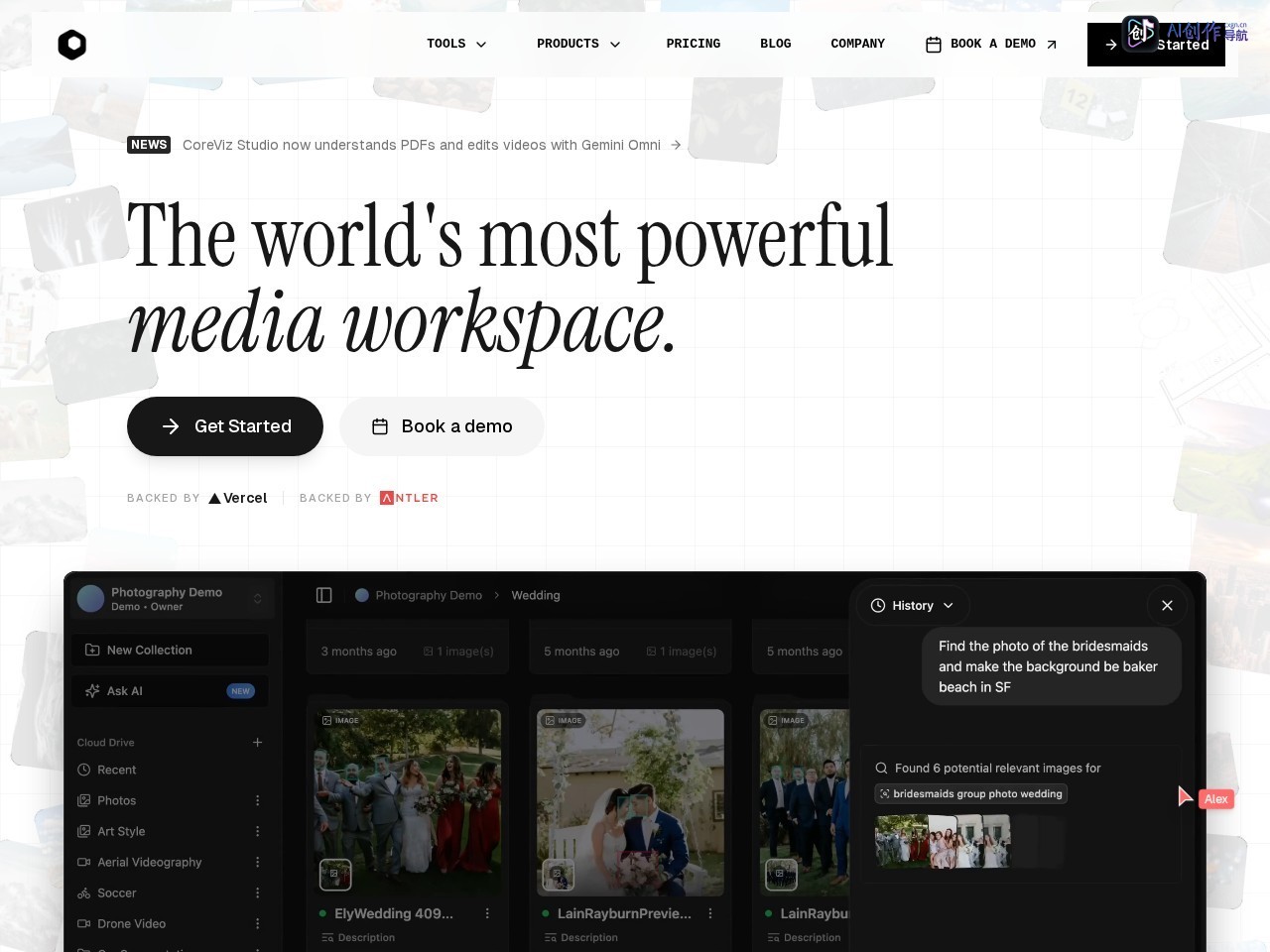Open Drone Video options menu
1270x952 pixels.
coord(257,923)
